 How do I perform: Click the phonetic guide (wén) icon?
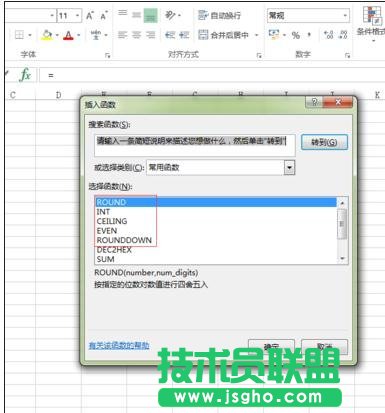96,35
